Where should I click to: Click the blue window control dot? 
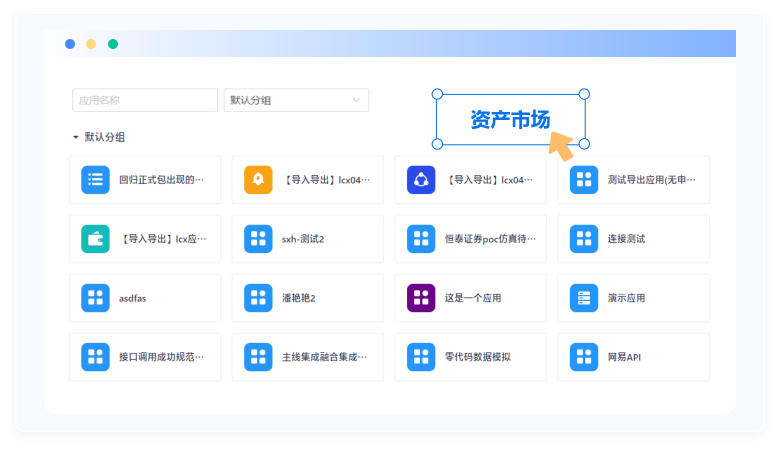pos(69,44)
